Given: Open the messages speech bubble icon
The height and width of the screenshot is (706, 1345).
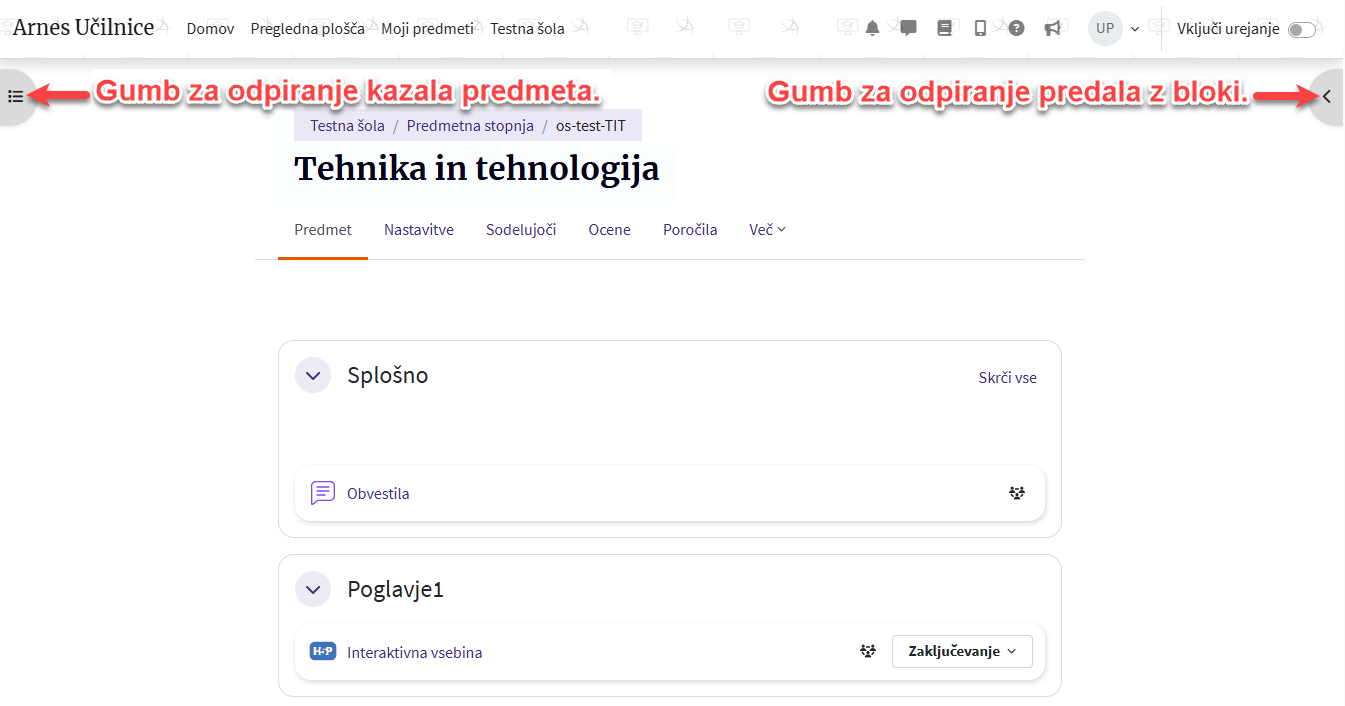Looking at the screenshot, I should click(908, 29).
